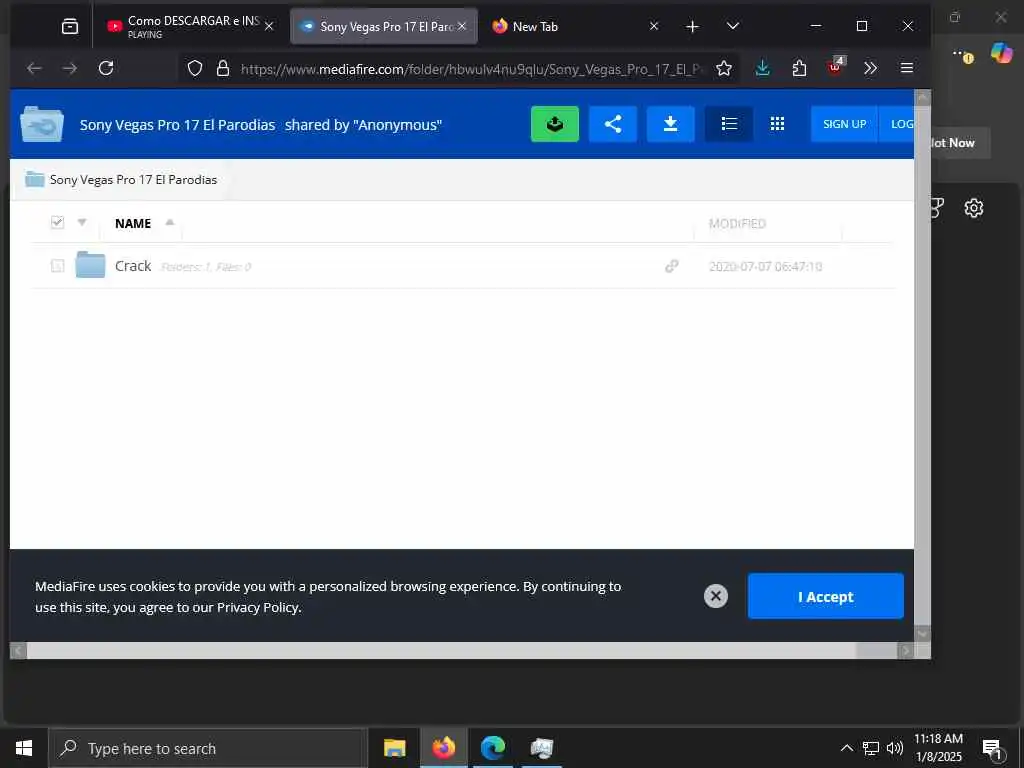Viewport: 1024px width, 768px height.
Task: Click the green save to MediaFire button
Action: [x=554, y=124]
